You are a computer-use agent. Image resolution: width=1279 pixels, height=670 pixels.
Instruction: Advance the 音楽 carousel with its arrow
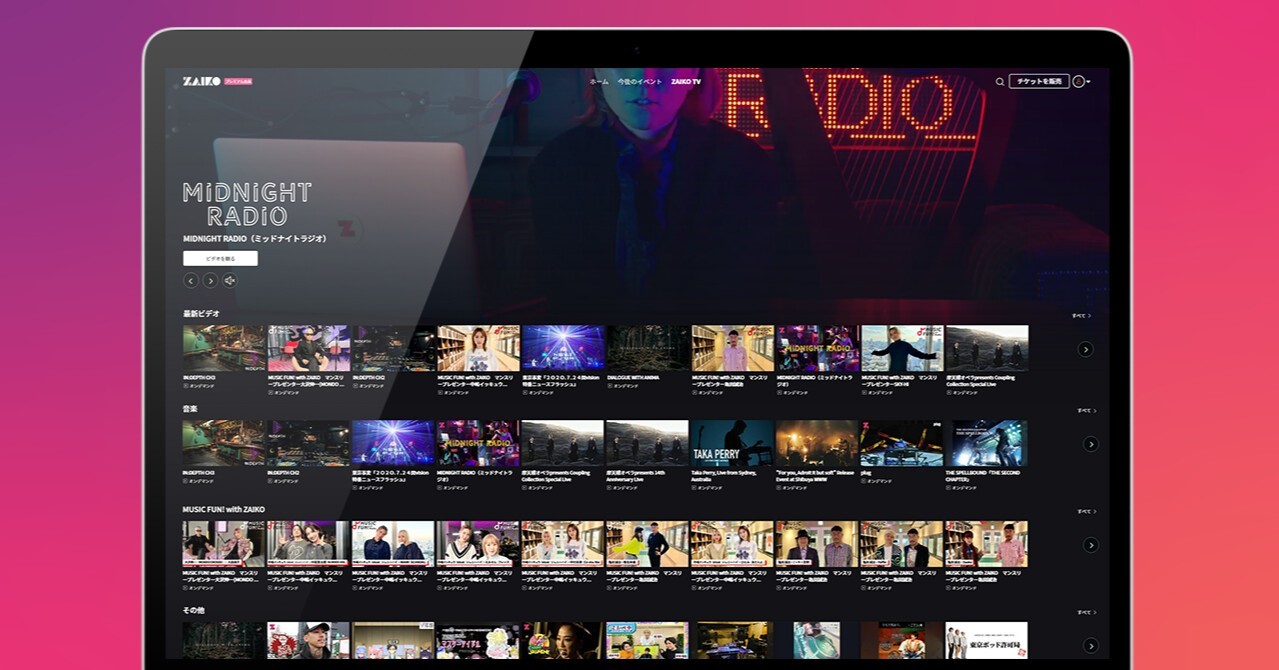pos(1091,444)
